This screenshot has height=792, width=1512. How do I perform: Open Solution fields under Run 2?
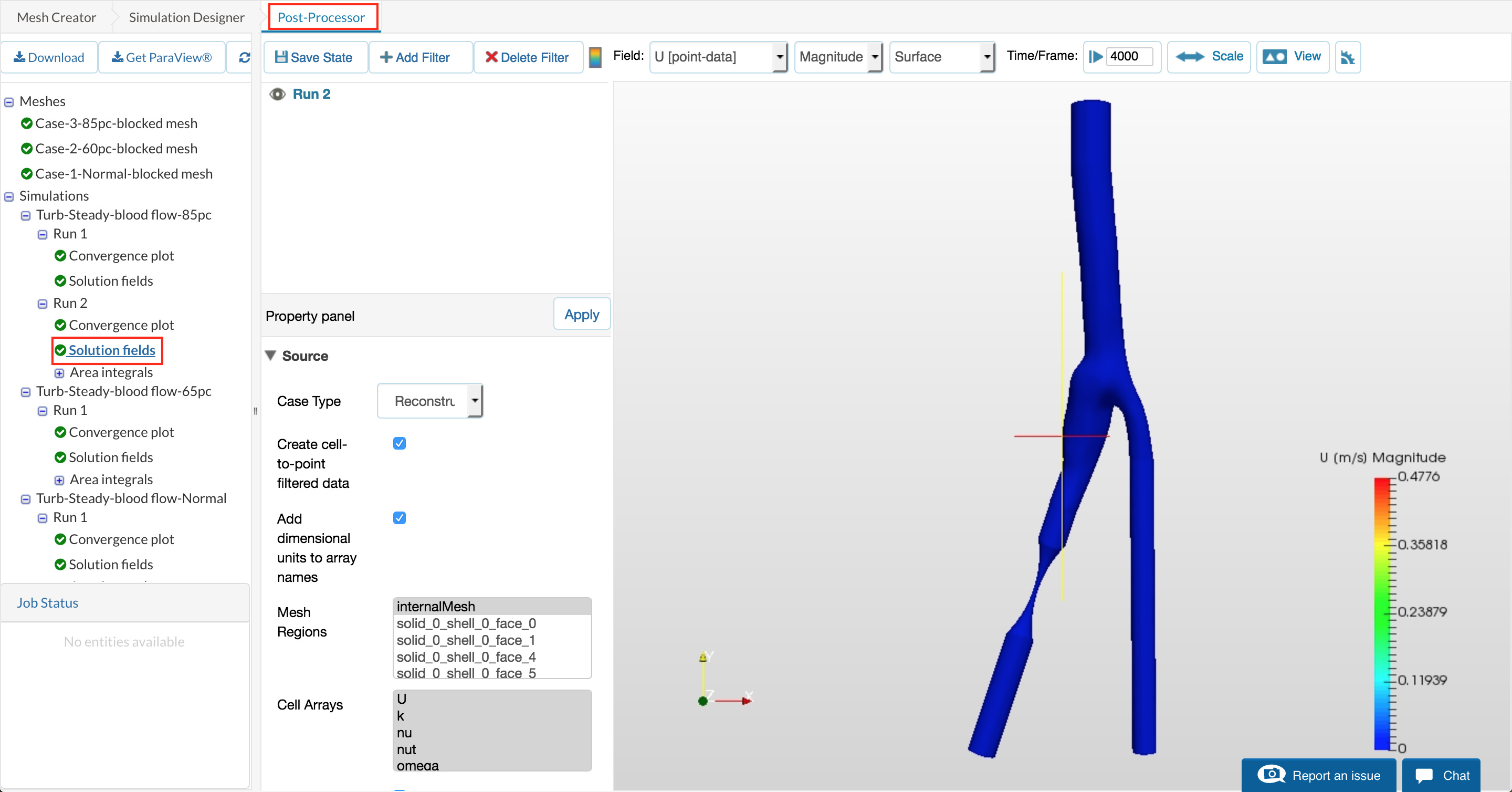(x=111, y=350)
